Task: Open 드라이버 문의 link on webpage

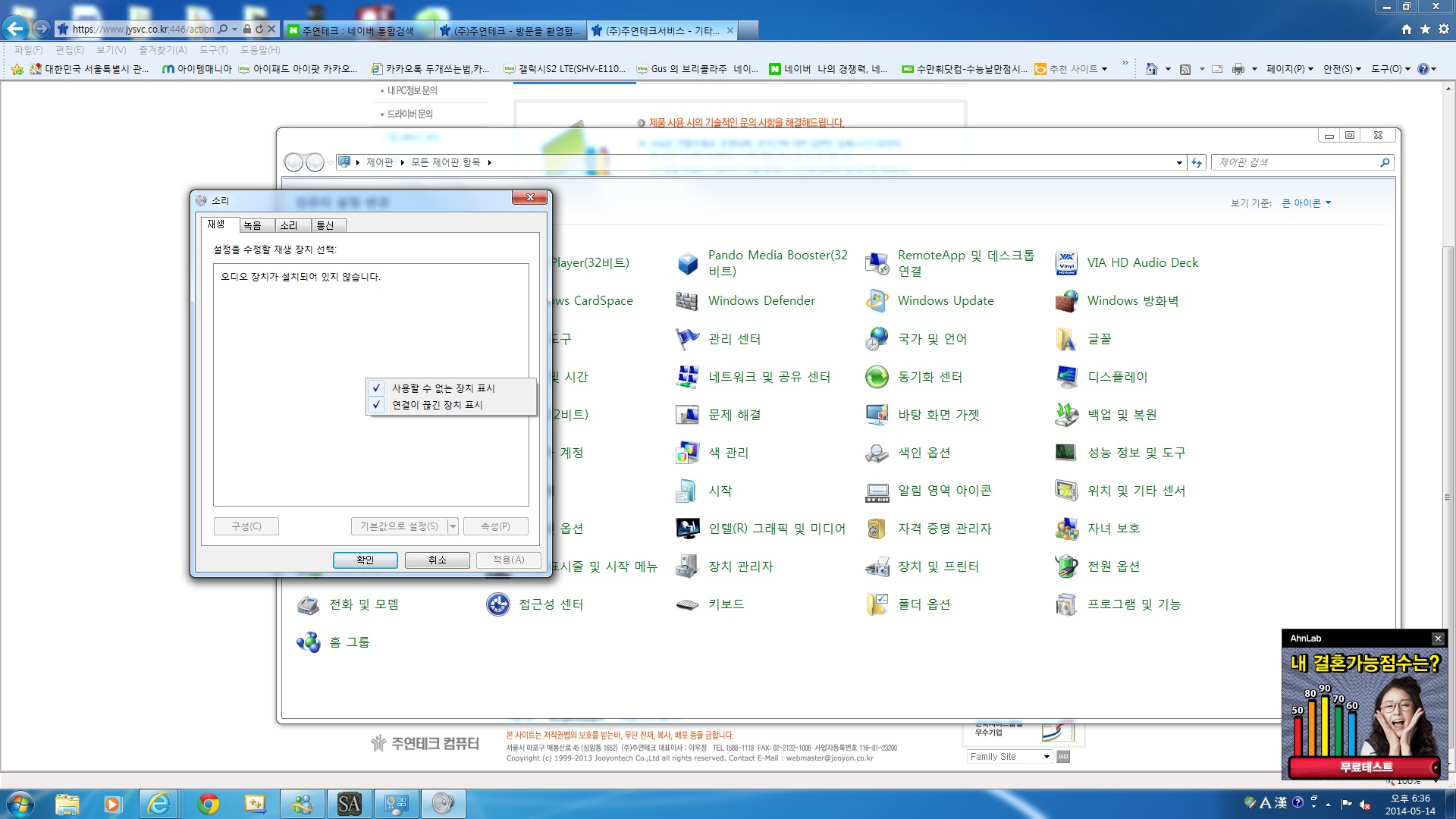Action: point(409,114)
